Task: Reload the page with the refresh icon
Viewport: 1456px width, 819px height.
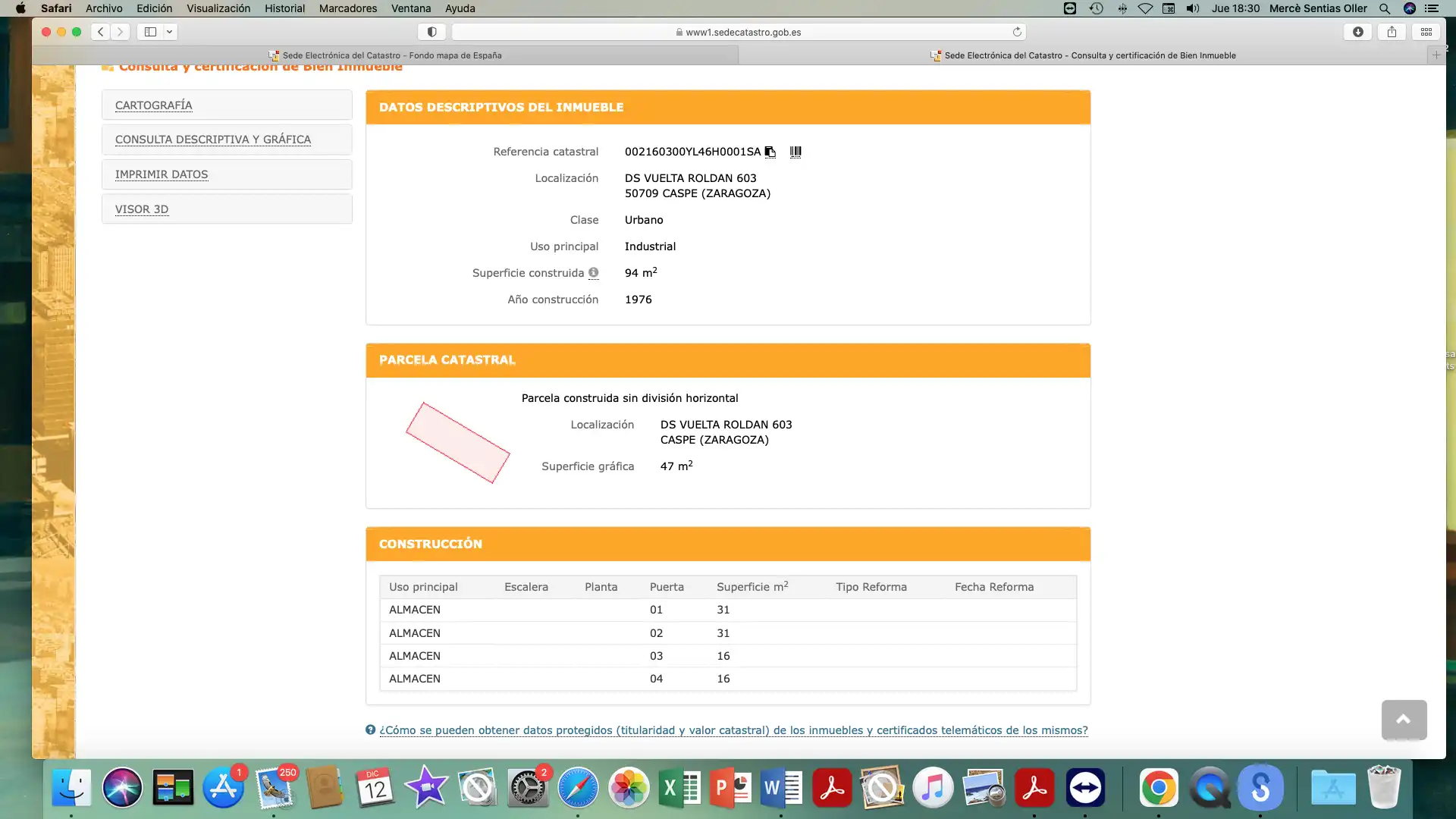Action: point(1017,32)
